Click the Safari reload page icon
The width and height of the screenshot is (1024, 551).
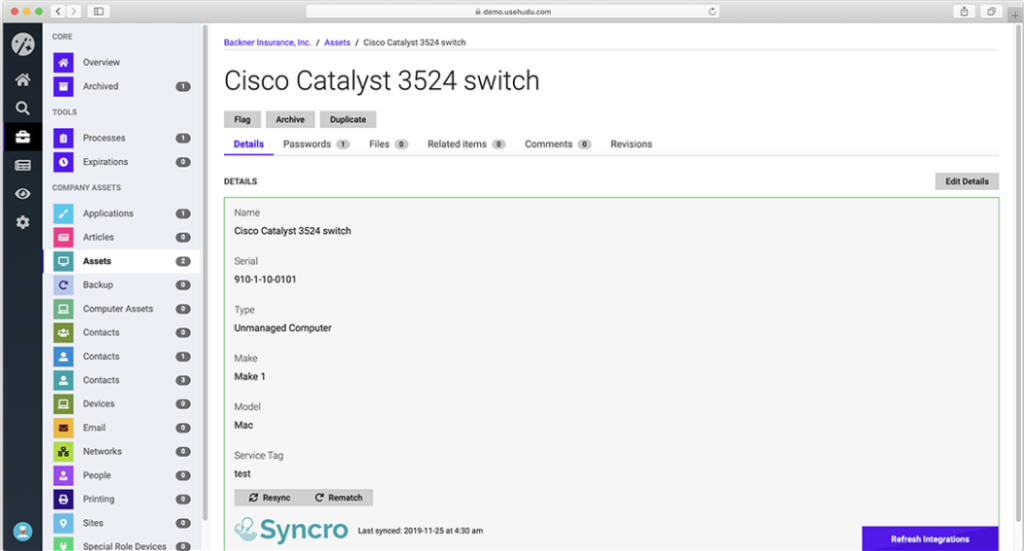click(712, 11)
